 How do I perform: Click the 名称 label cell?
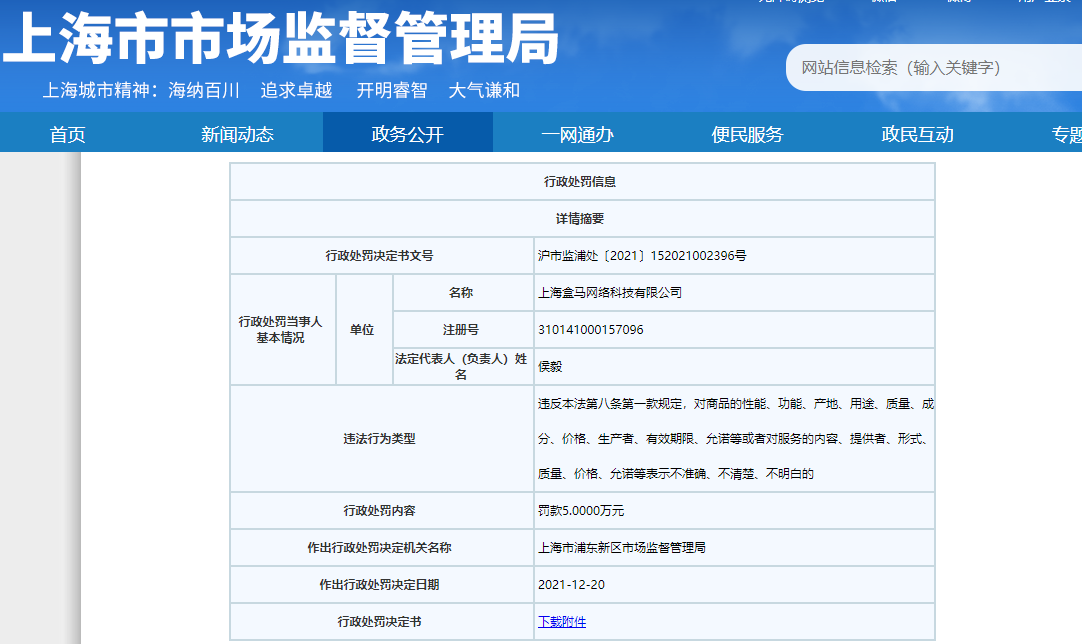463,293
